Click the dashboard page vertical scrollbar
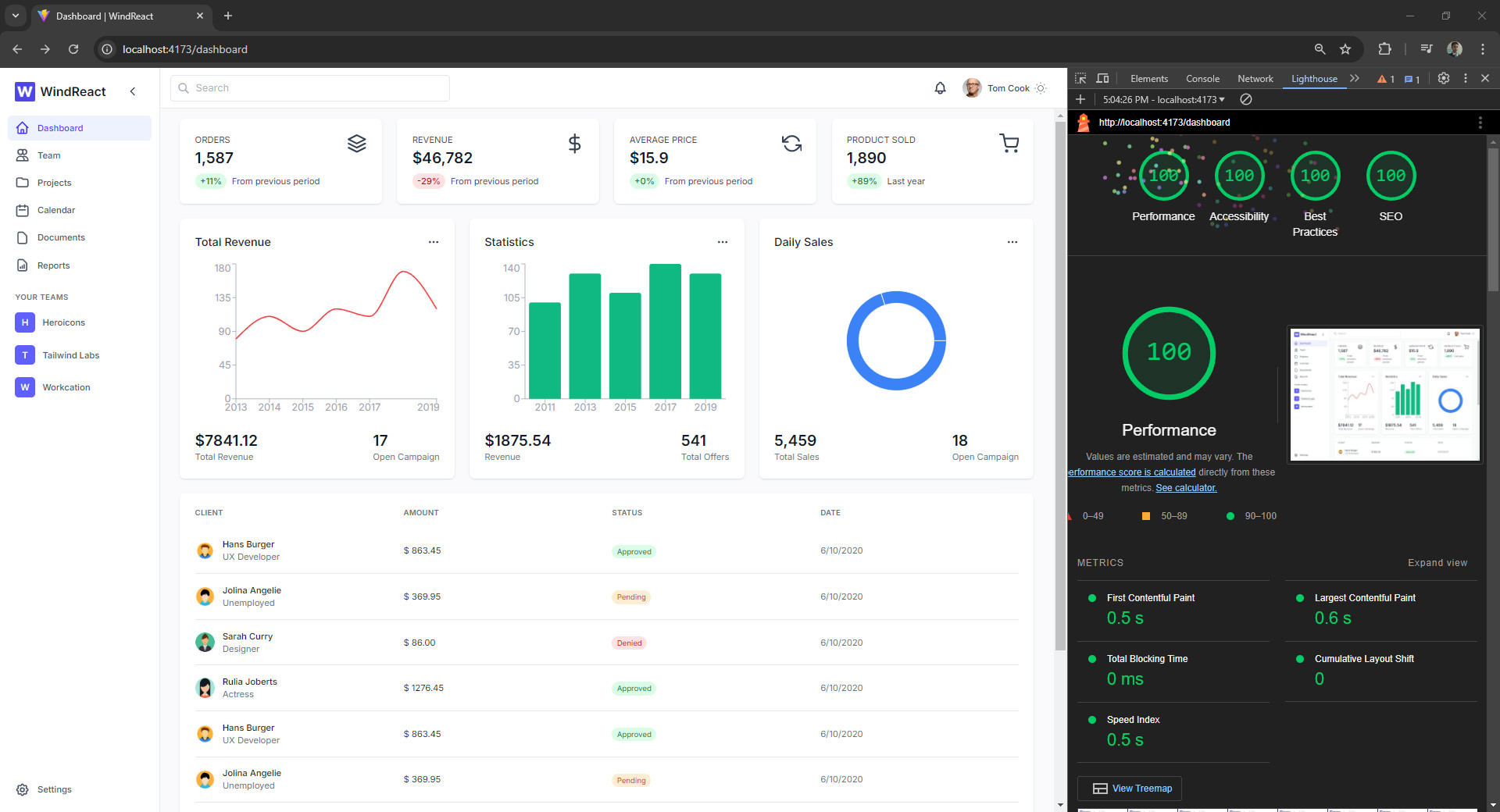 pyautogui.click(x=1060, y=384)
